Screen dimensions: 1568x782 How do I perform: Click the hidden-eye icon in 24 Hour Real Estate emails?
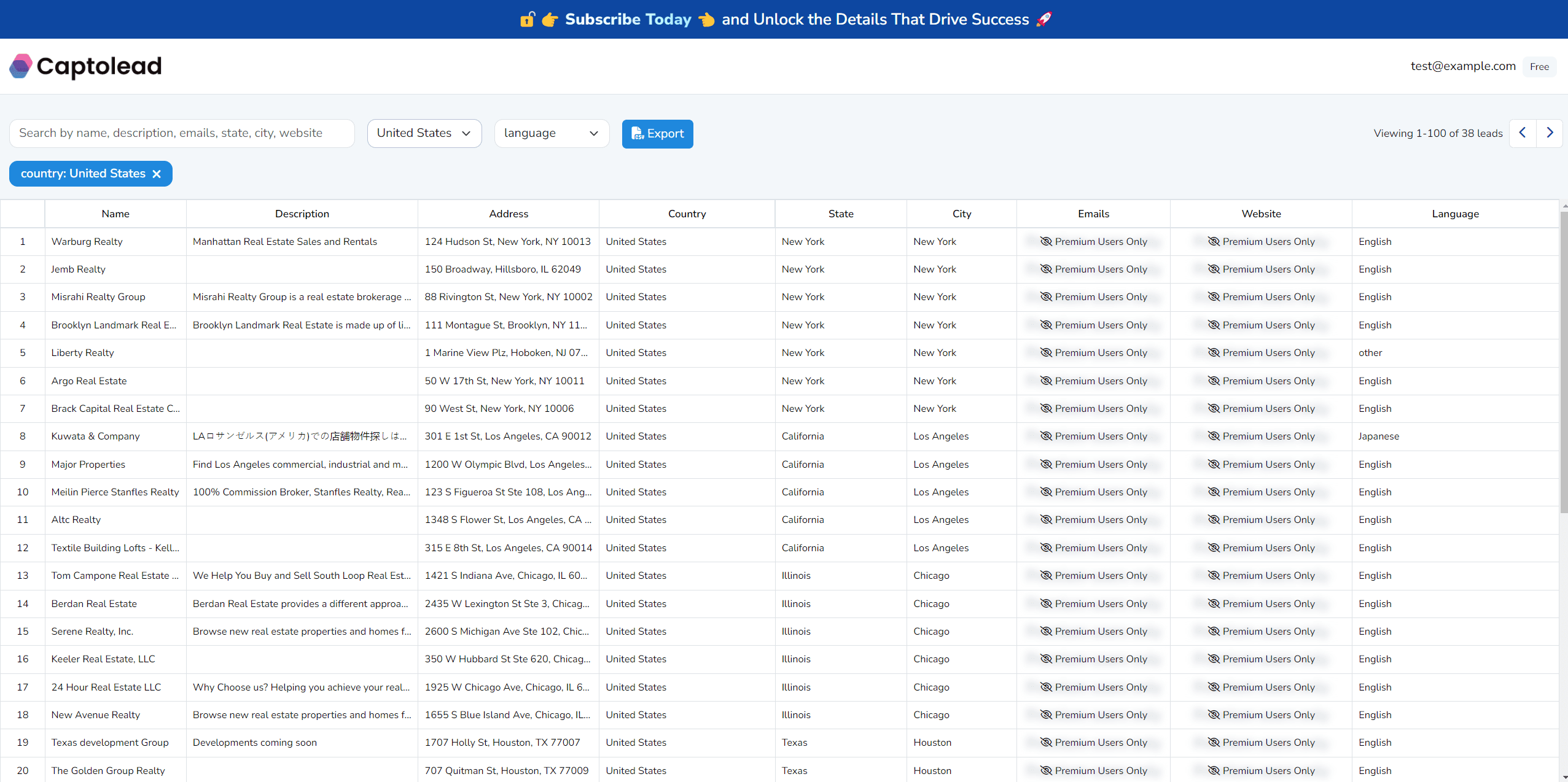coord(1046,687)
